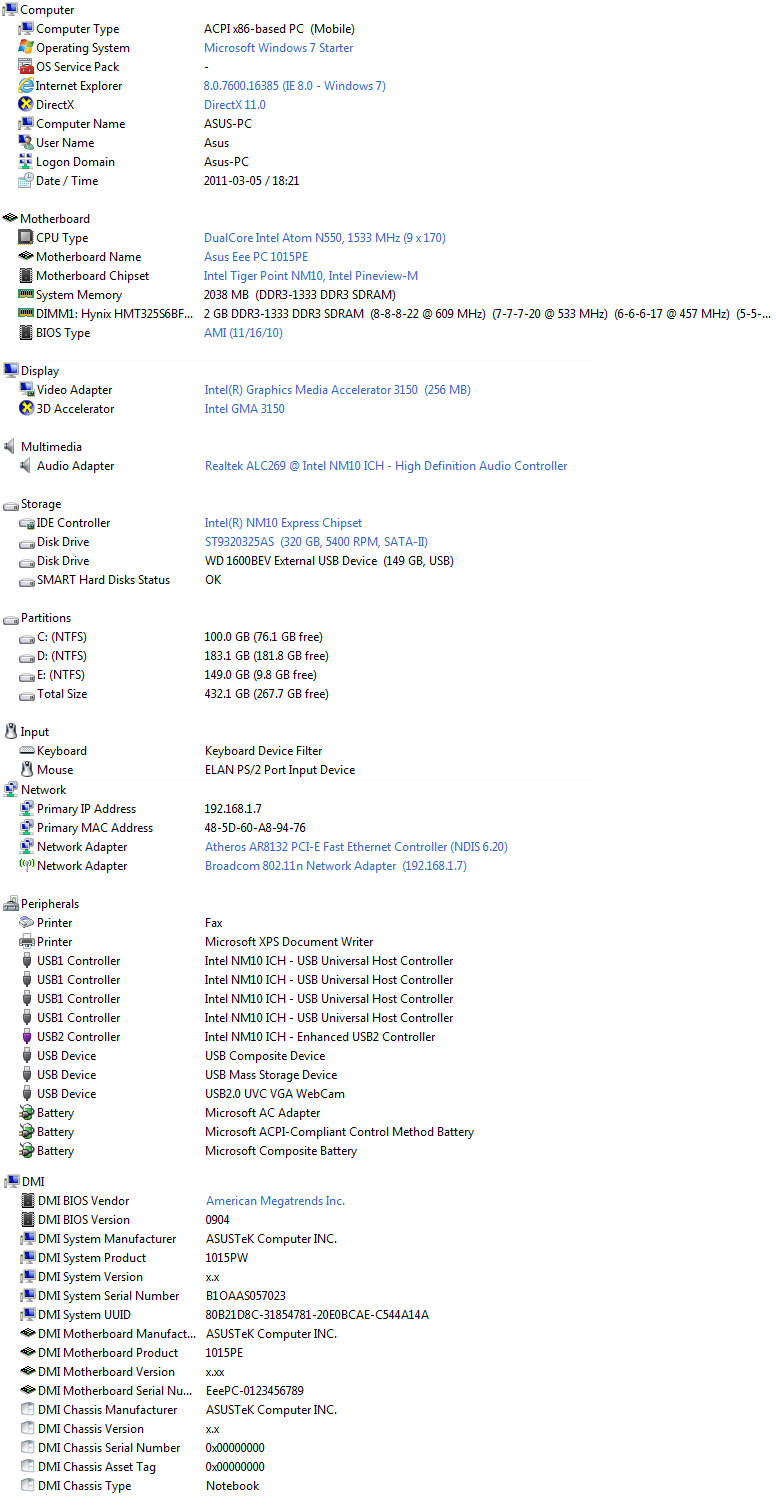The image size is (776, 1505).
Task: Open the Realtek ALC269 audio link
Action: [x=386, y=465]
